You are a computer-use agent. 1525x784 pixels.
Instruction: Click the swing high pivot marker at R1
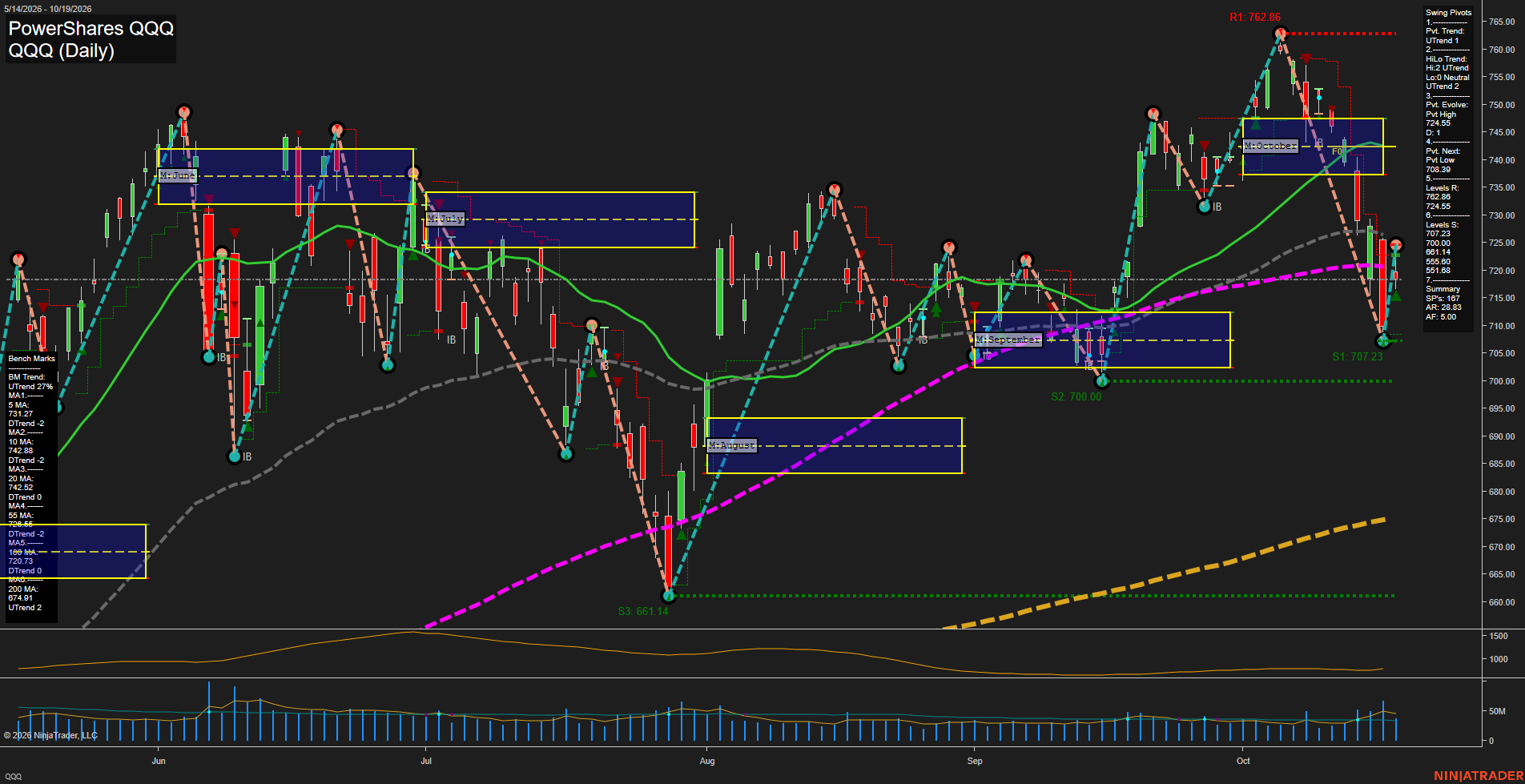[x=1280, y=34]
